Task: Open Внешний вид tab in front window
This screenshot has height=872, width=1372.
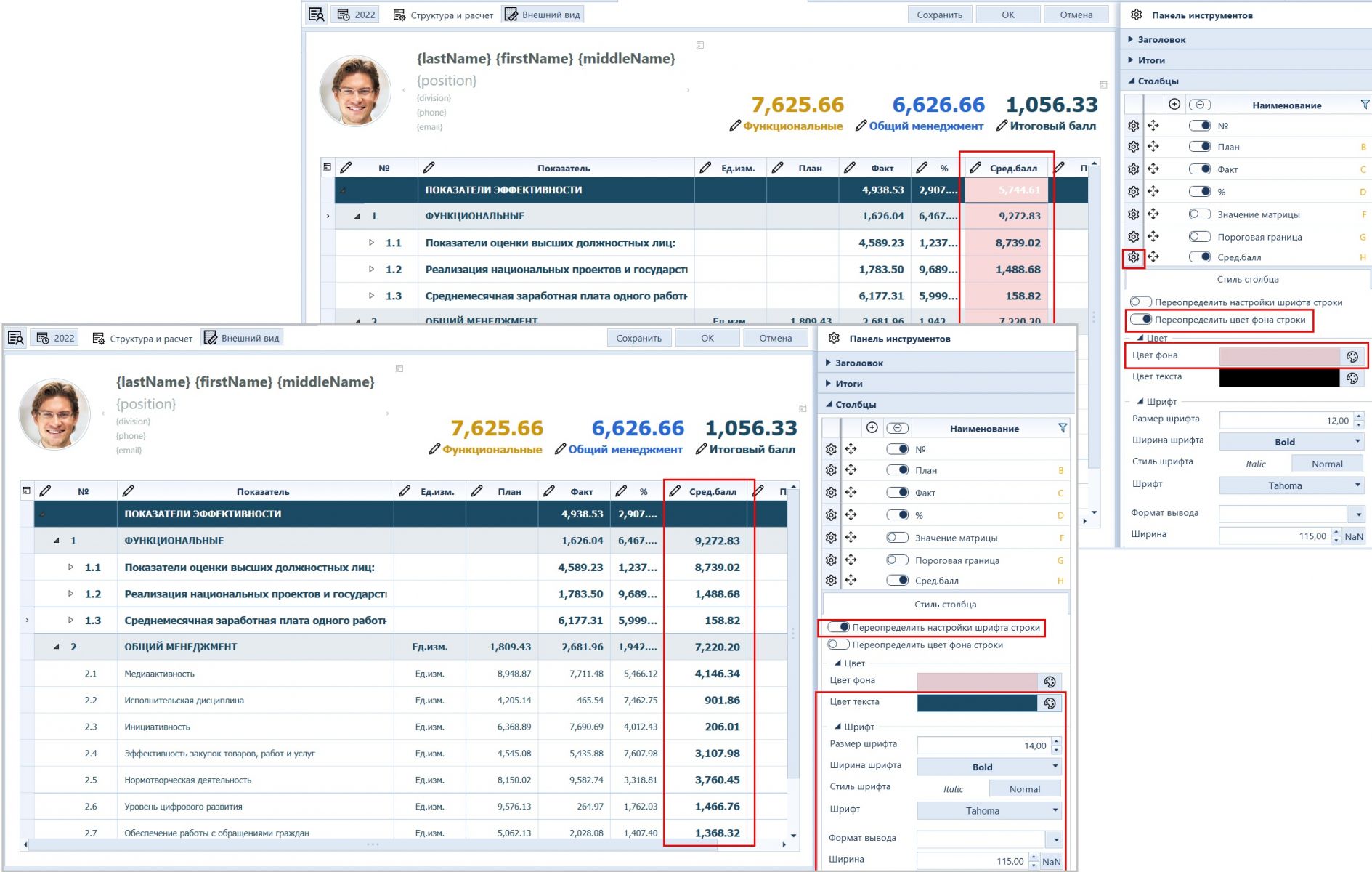Action: click(242, 338)
